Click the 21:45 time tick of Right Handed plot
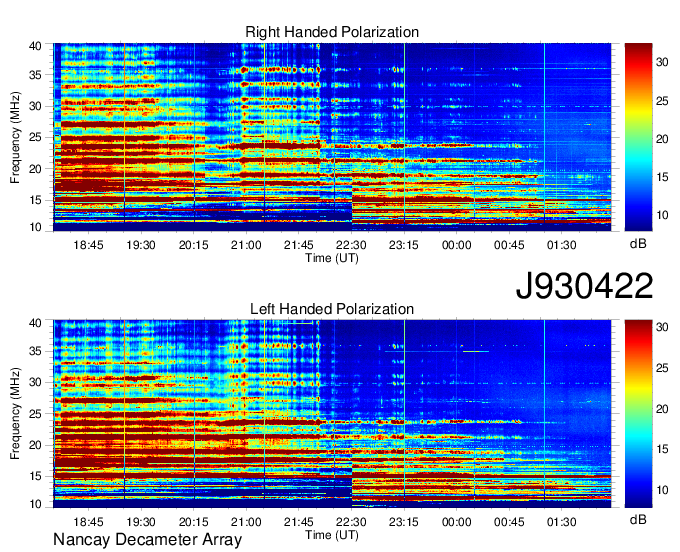The image size is (680, 552). tap(298, 245)
